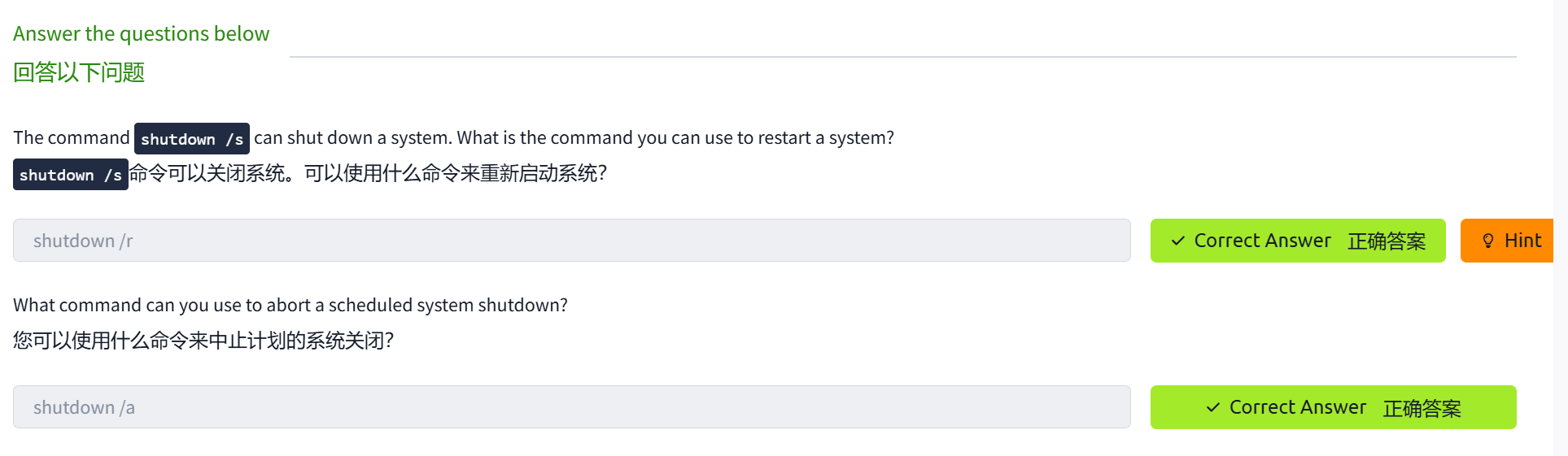Click "正确答案" label on the shutdown /r row

tap(1387, 241)
